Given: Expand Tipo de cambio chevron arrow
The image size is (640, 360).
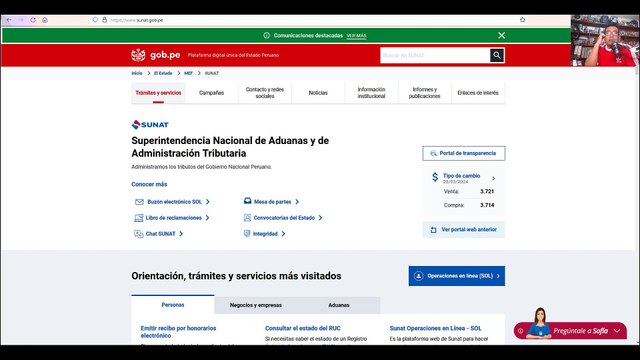Looking at the screenshot, I should pyautogui.click(x=493, y=178).
